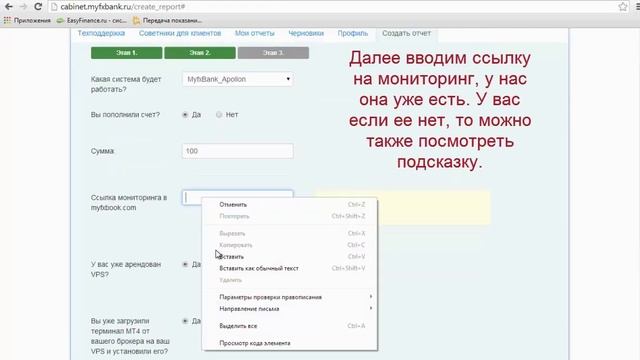Open Техподдержка tab

click(x=101, y=33)
